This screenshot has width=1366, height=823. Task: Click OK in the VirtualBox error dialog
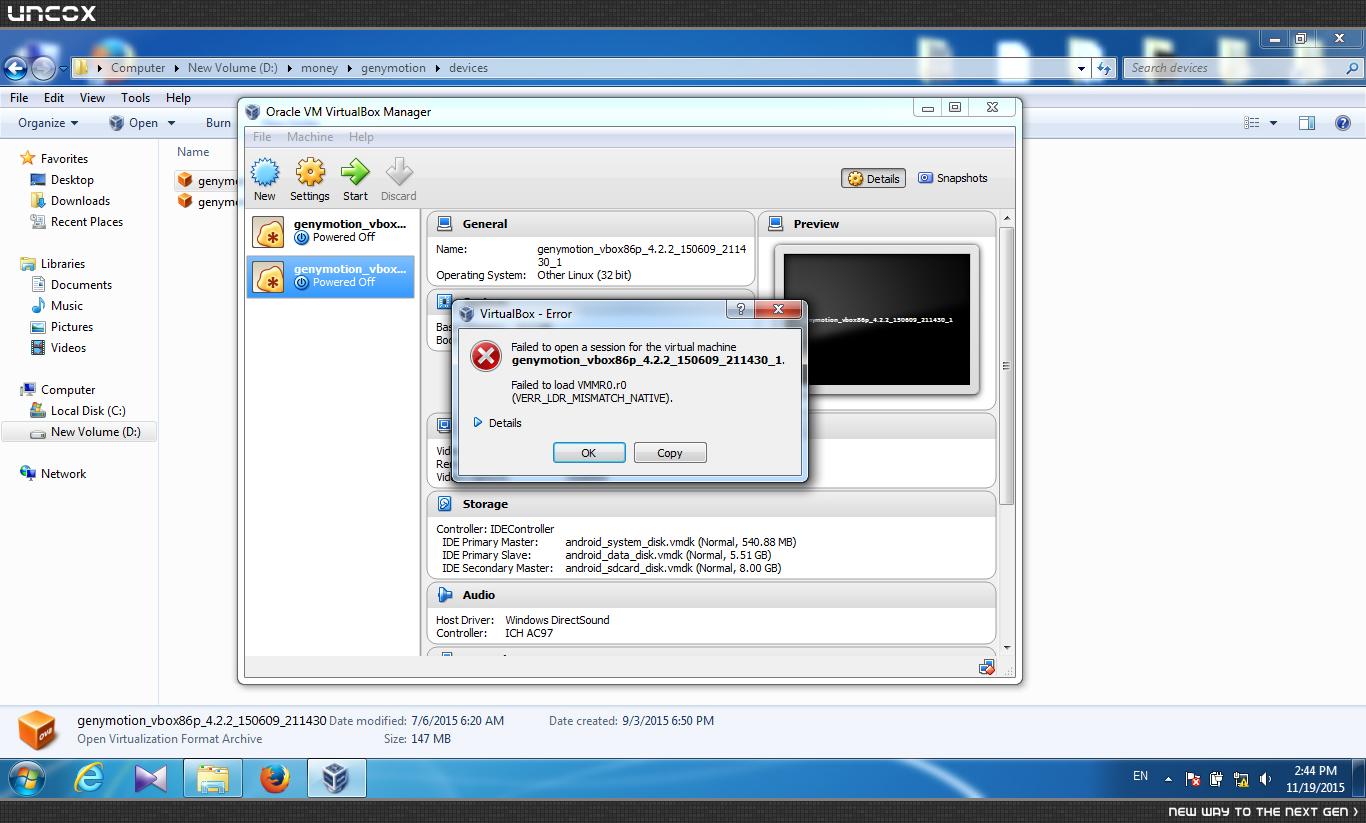pyautogui.click(x=589, y=453)
